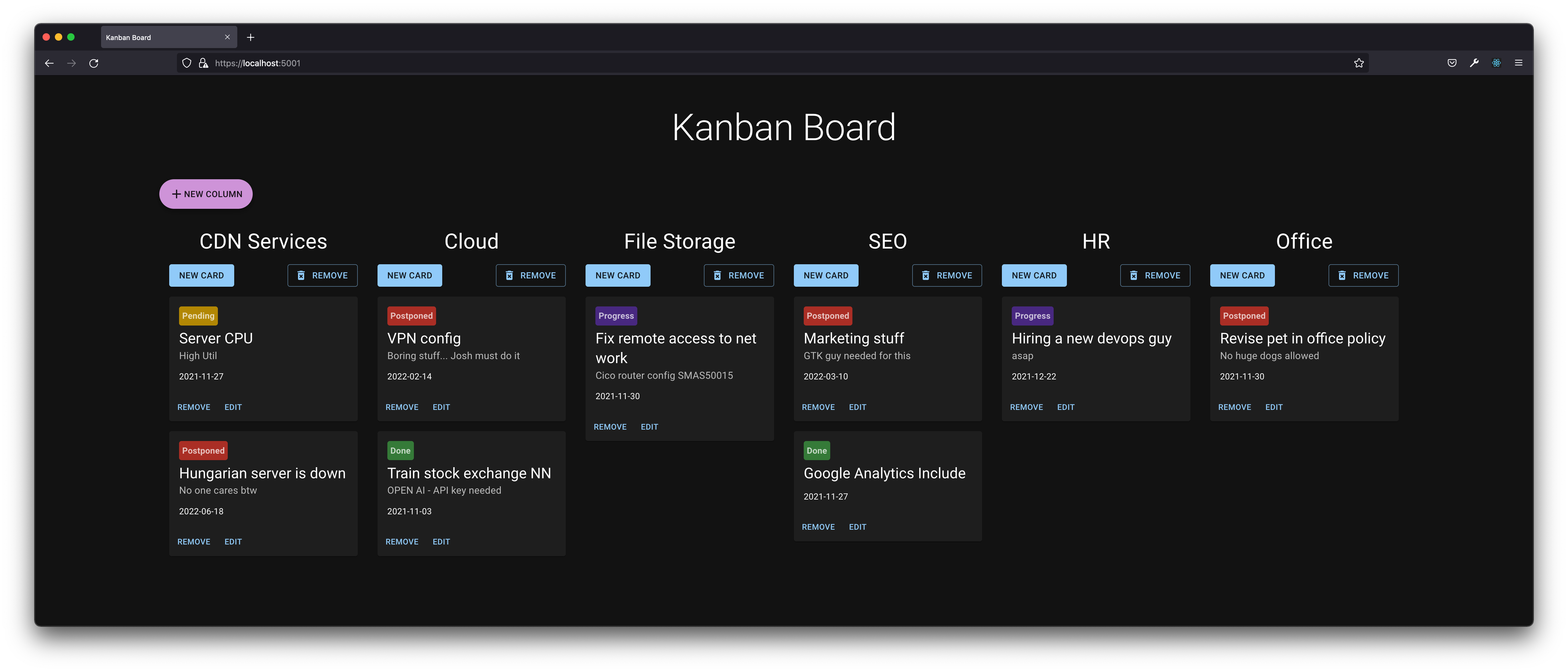Open the browser hamburger menu

1519,63
